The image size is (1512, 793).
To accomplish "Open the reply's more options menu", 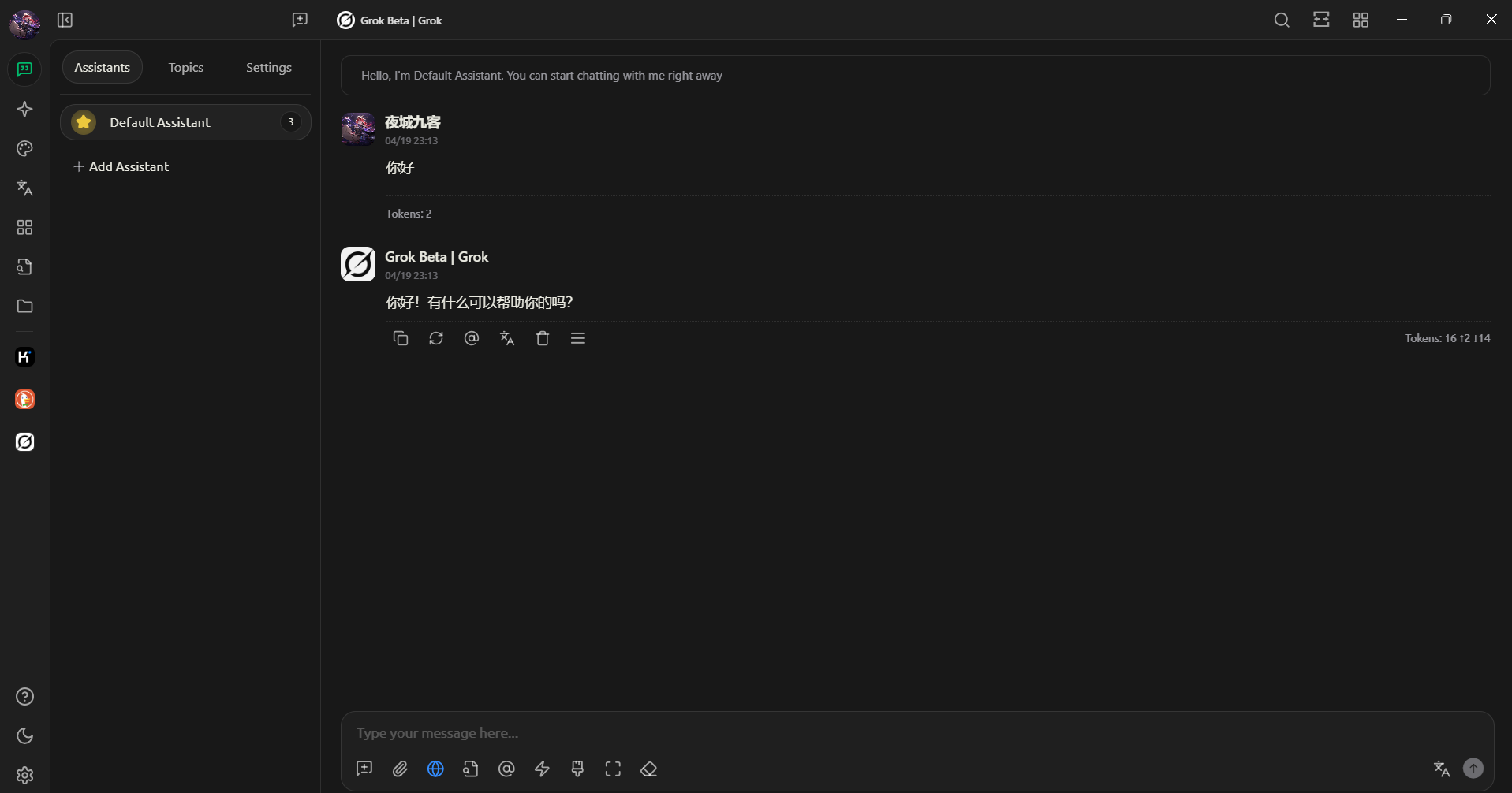I will (x=578, y=338).
